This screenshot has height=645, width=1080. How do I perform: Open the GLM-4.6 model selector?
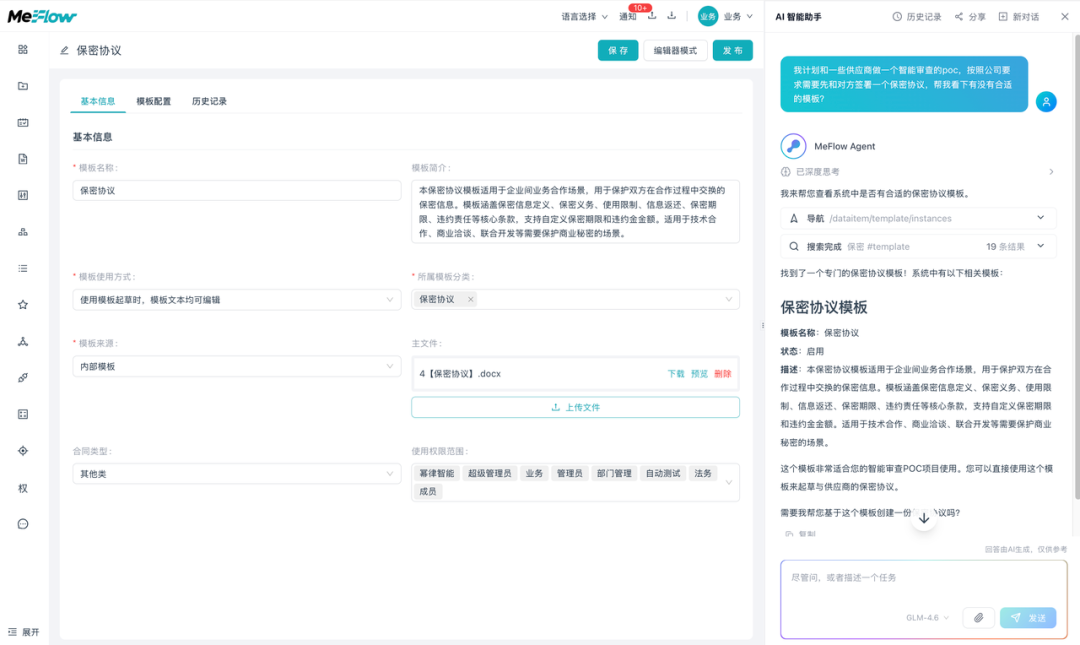(927, 617)
